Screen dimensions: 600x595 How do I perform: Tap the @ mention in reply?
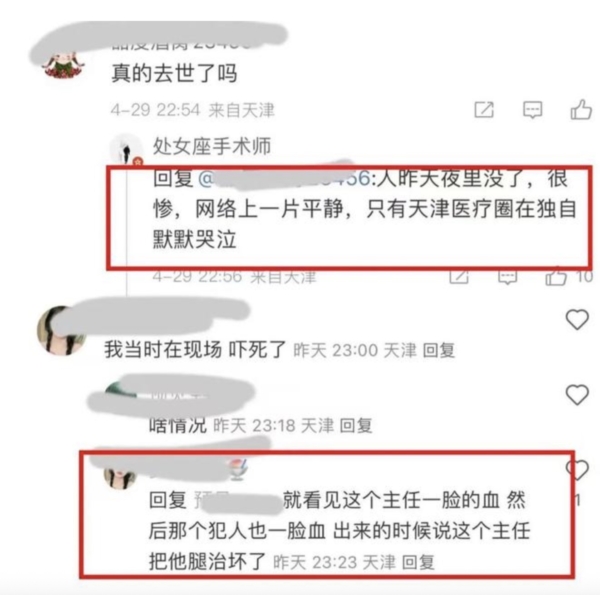pos(284,179)
